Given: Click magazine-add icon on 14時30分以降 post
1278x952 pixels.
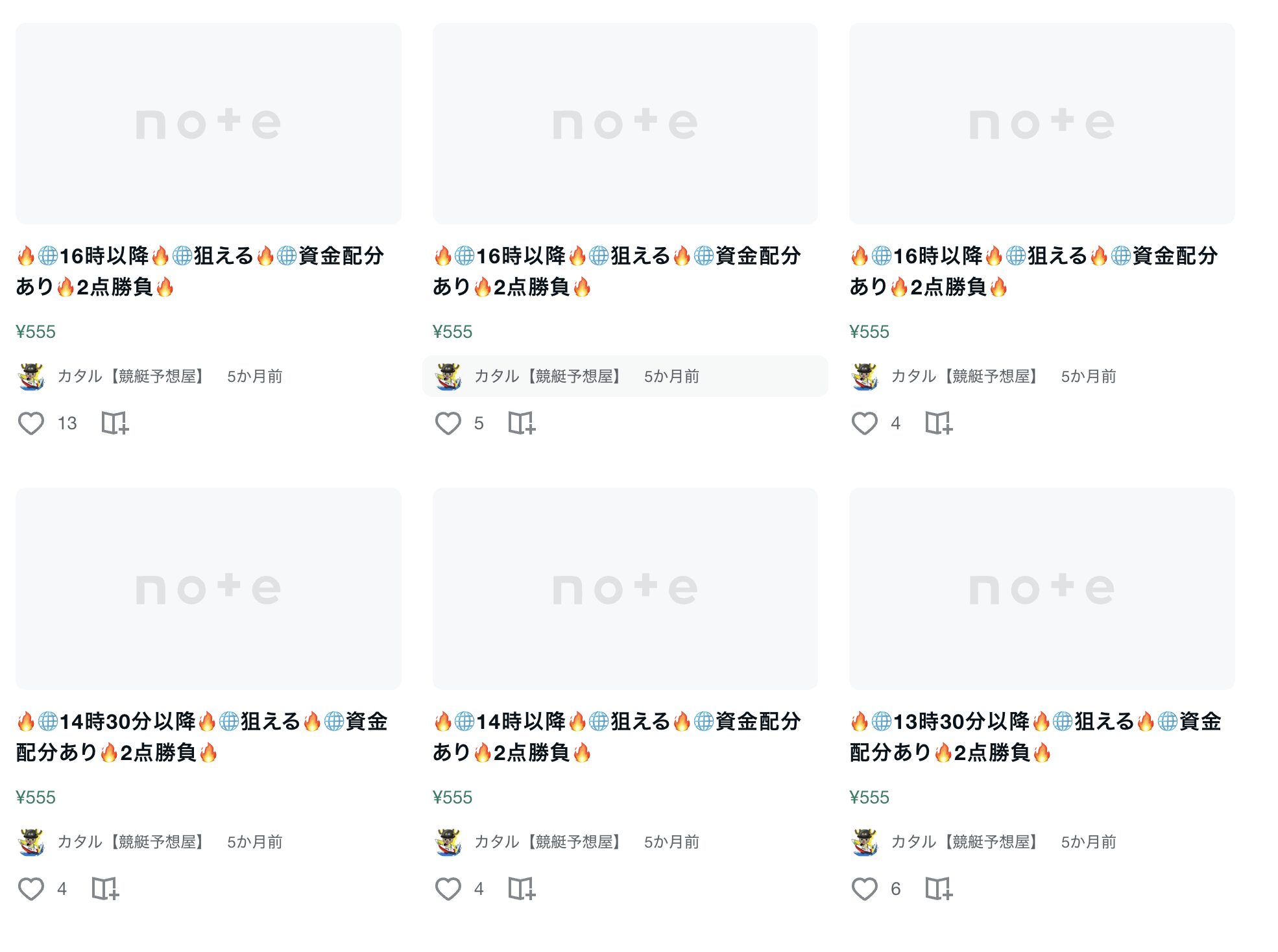Looking at the screenshot, I should click(105, 889).
